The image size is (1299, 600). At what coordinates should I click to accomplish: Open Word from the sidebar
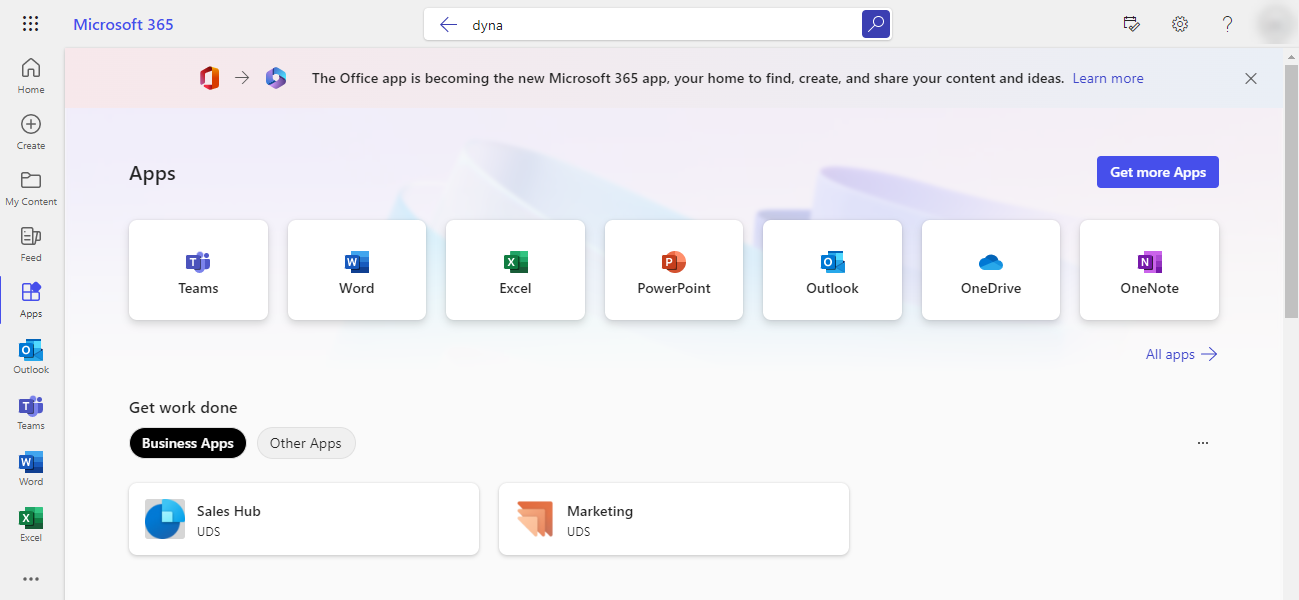pos(31,468)
